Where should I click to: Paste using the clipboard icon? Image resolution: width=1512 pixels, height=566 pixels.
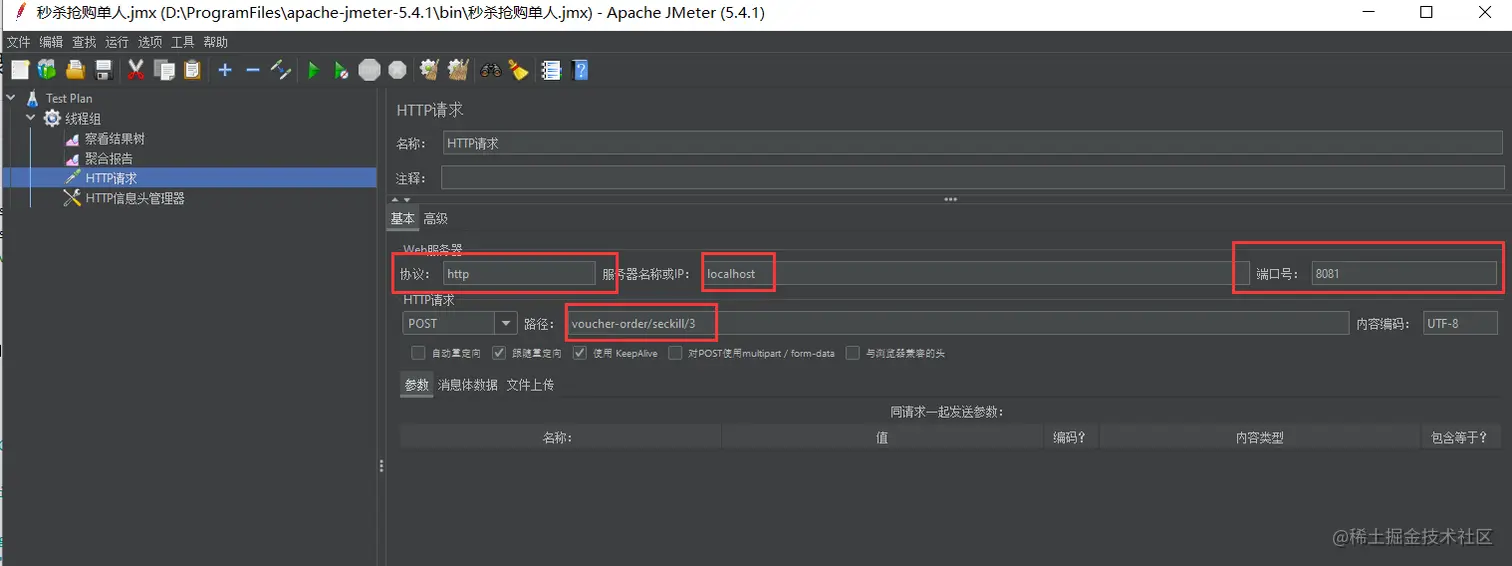pos(192,70)
